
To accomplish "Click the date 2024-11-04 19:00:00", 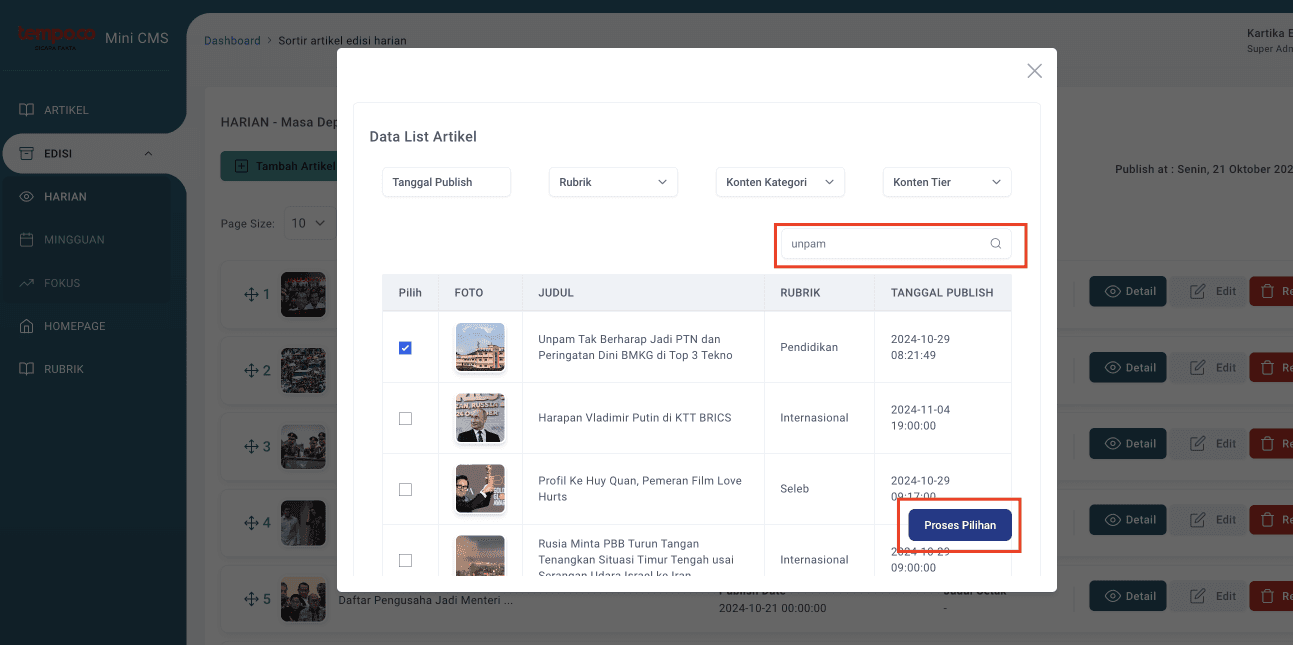I will coord(921,418).
